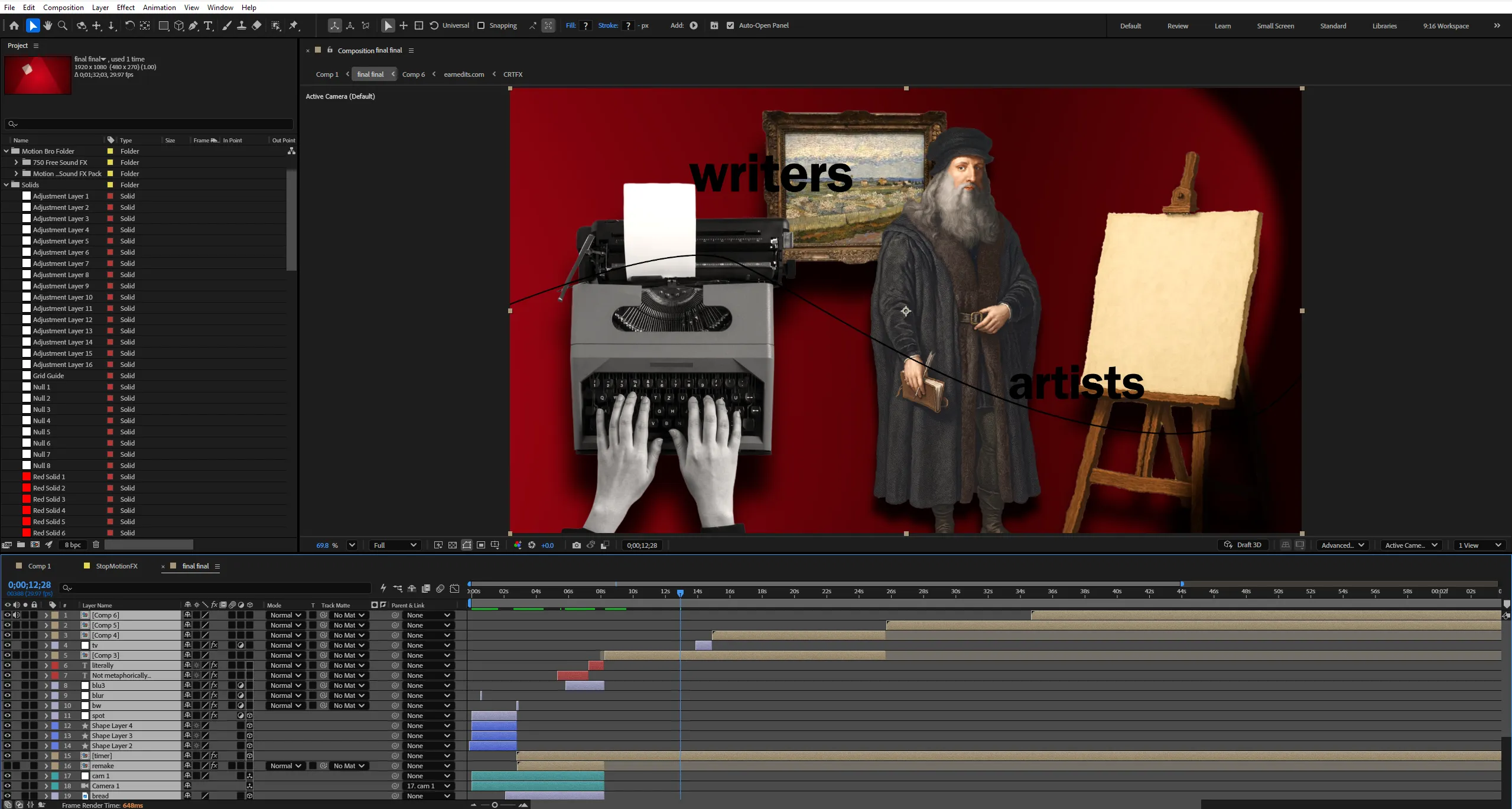Select the Roto Brush tool
1512x809 pixels.
click(276, 25)
